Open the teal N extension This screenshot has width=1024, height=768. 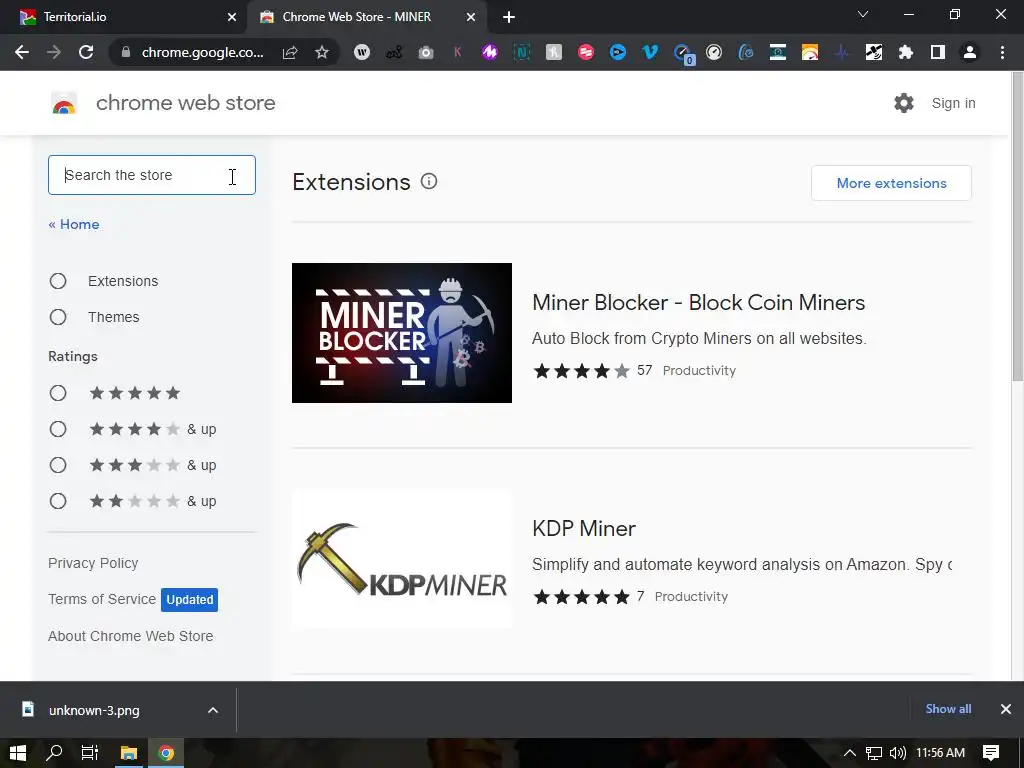tap(522, 52)
